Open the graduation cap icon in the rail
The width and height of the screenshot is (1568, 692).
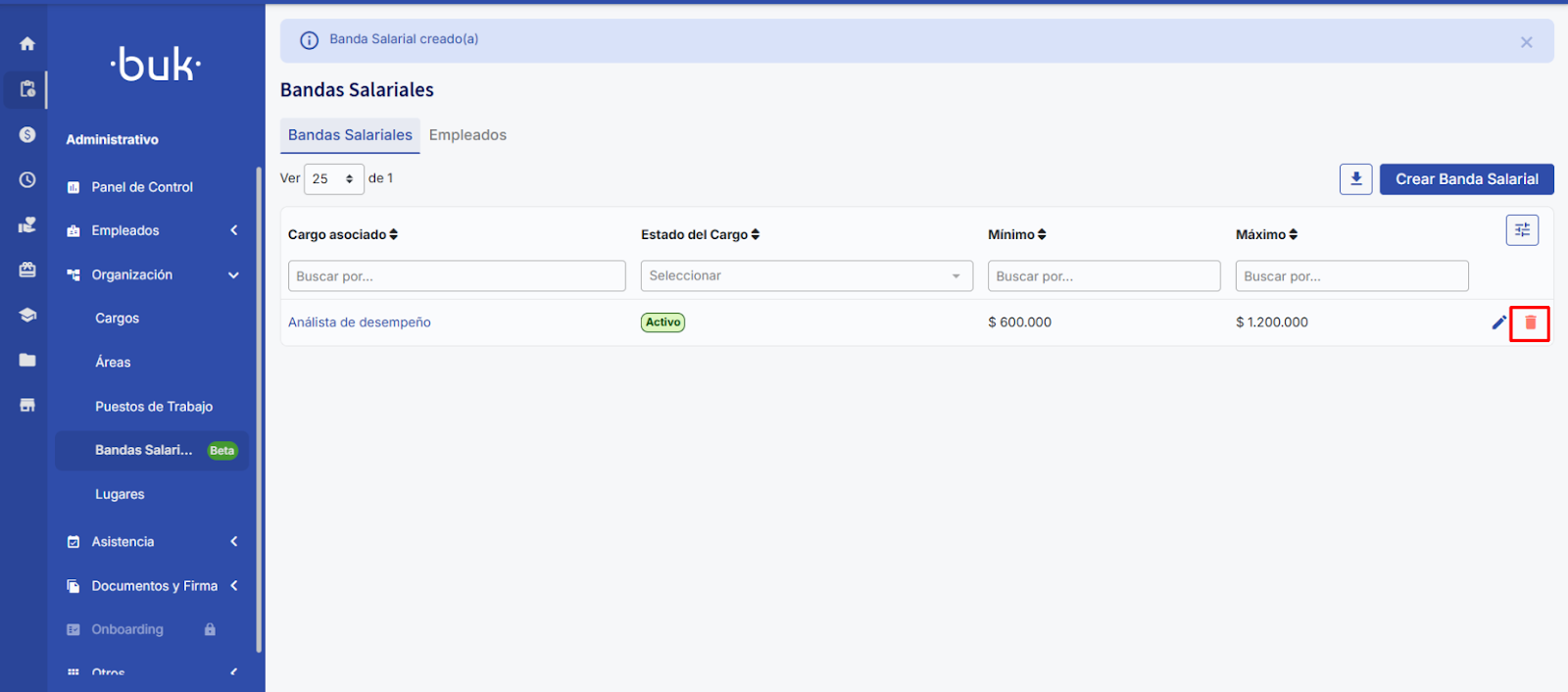27,315
